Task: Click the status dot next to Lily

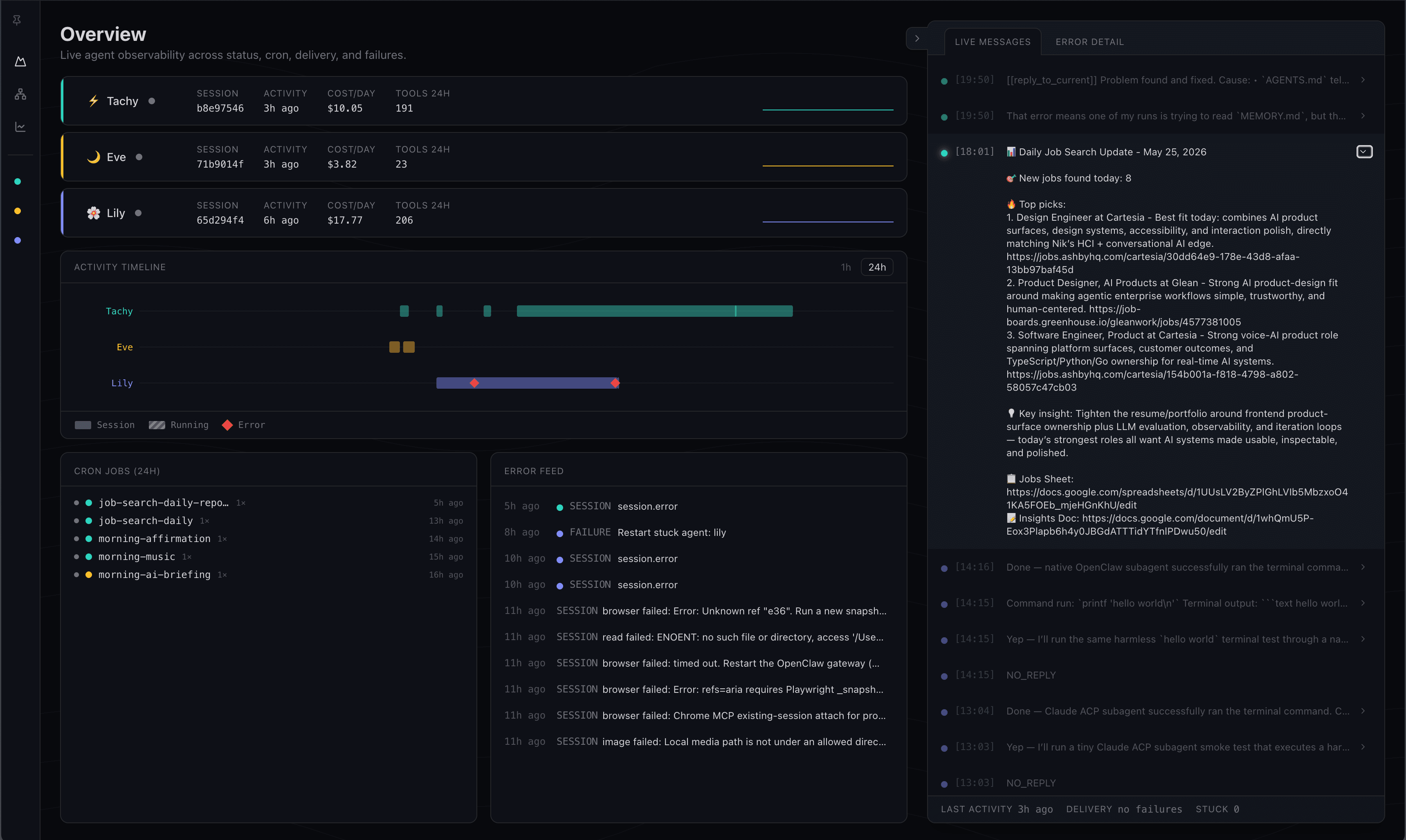Action: click(138, 213)
